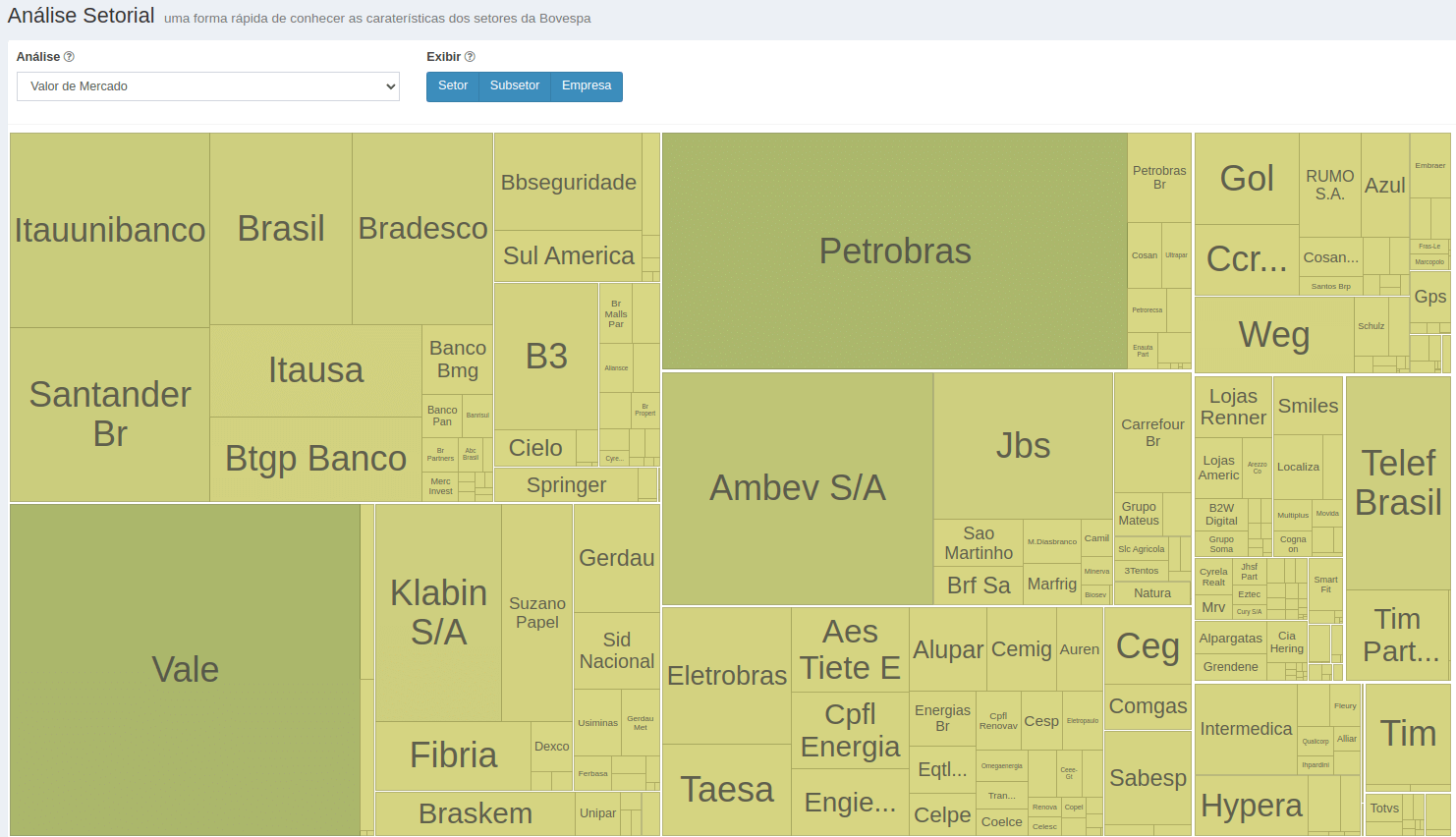
Task: Click the Grupo Mateus tile
Action: pos(1139,514)
